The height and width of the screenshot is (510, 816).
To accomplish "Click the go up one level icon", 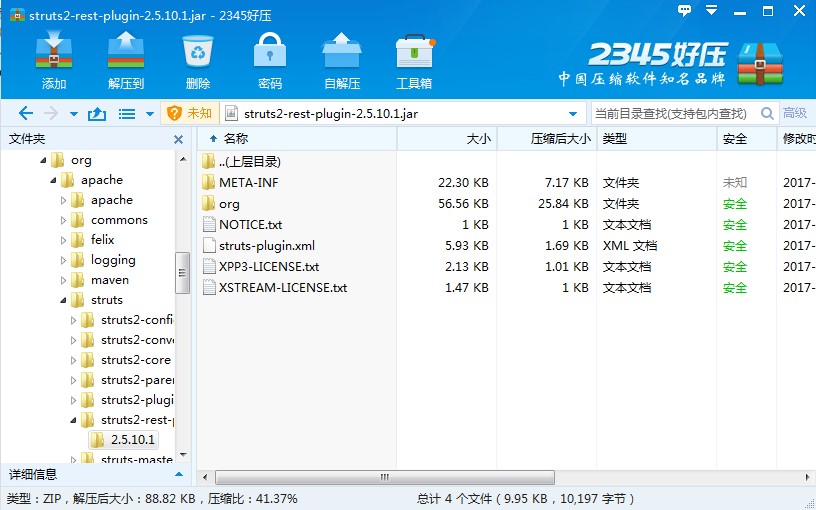I will click(x=97, y=114).
